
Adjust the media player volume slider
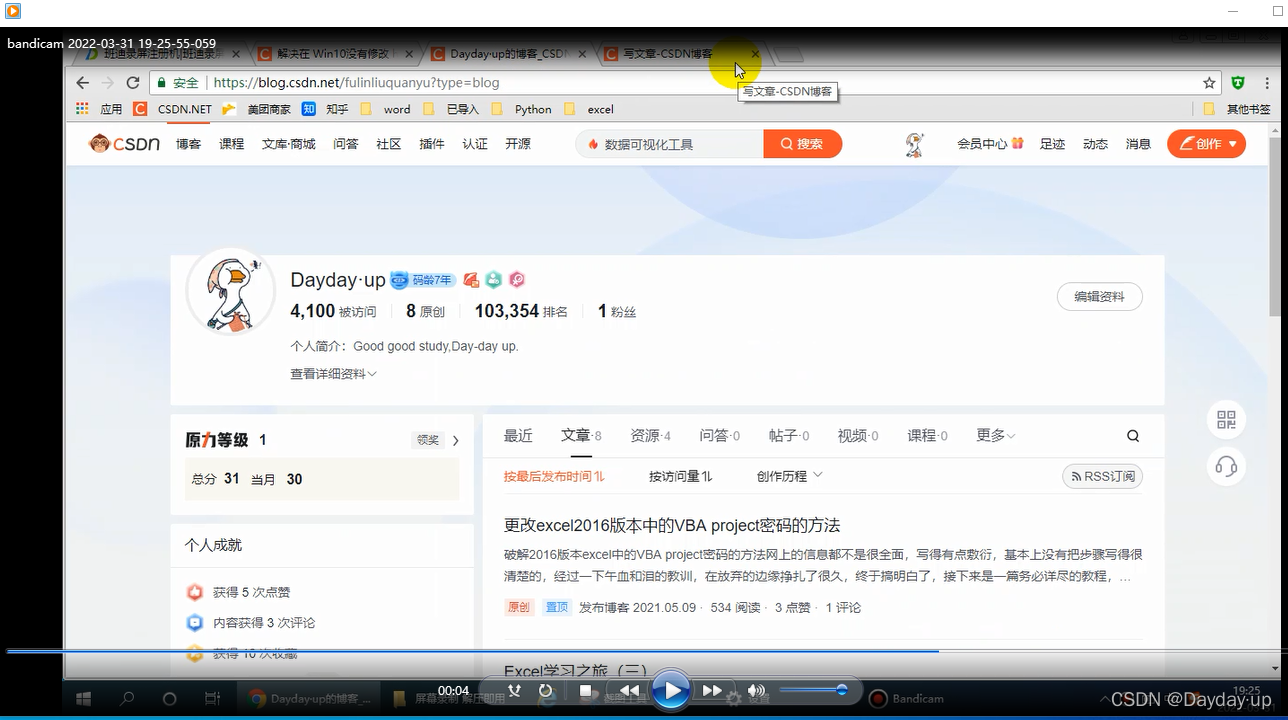tap(814, 690)
